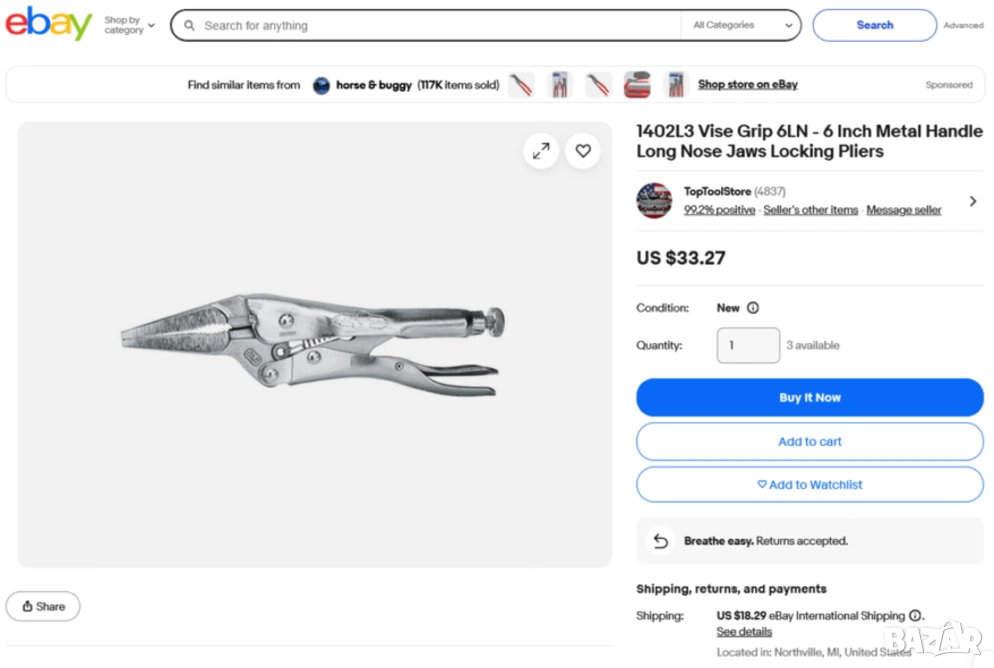Click the returns arrow icon
Screen dimensions: 994x668
click(x=660, y=541)
